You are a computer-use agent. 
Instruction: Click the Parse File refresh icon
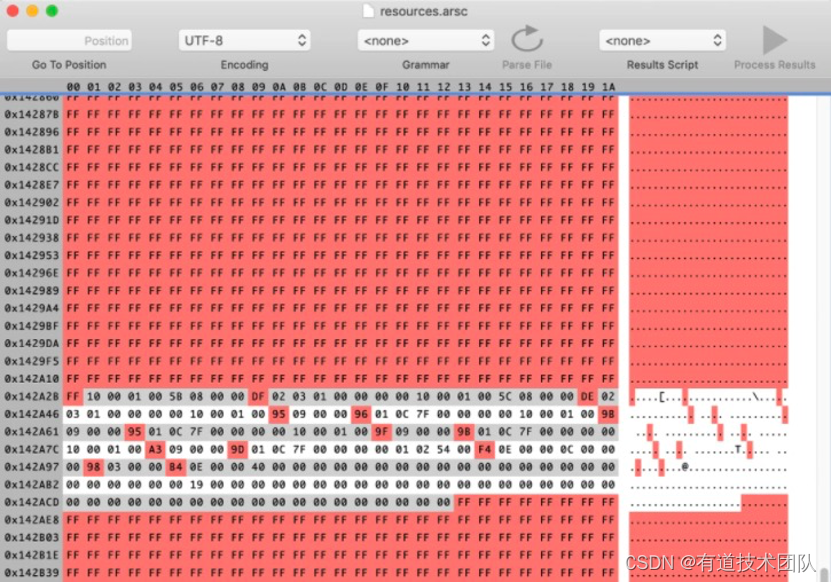click(527, 39)
